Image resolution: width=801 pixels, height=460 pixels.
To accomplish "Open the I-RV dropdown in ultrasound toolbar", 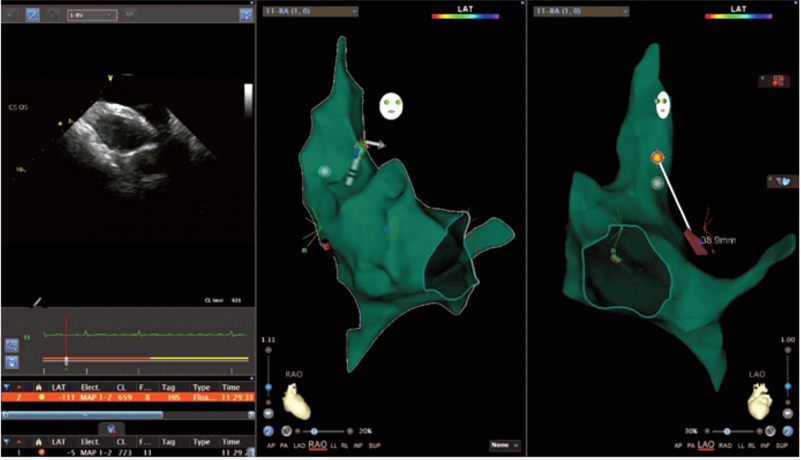I will click(x=96, y=16).
